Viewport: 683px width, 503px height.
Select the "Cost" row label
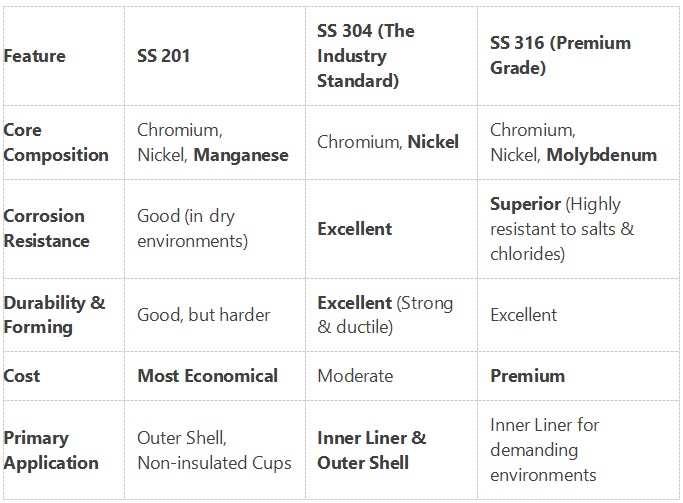[x=22, y=376]
